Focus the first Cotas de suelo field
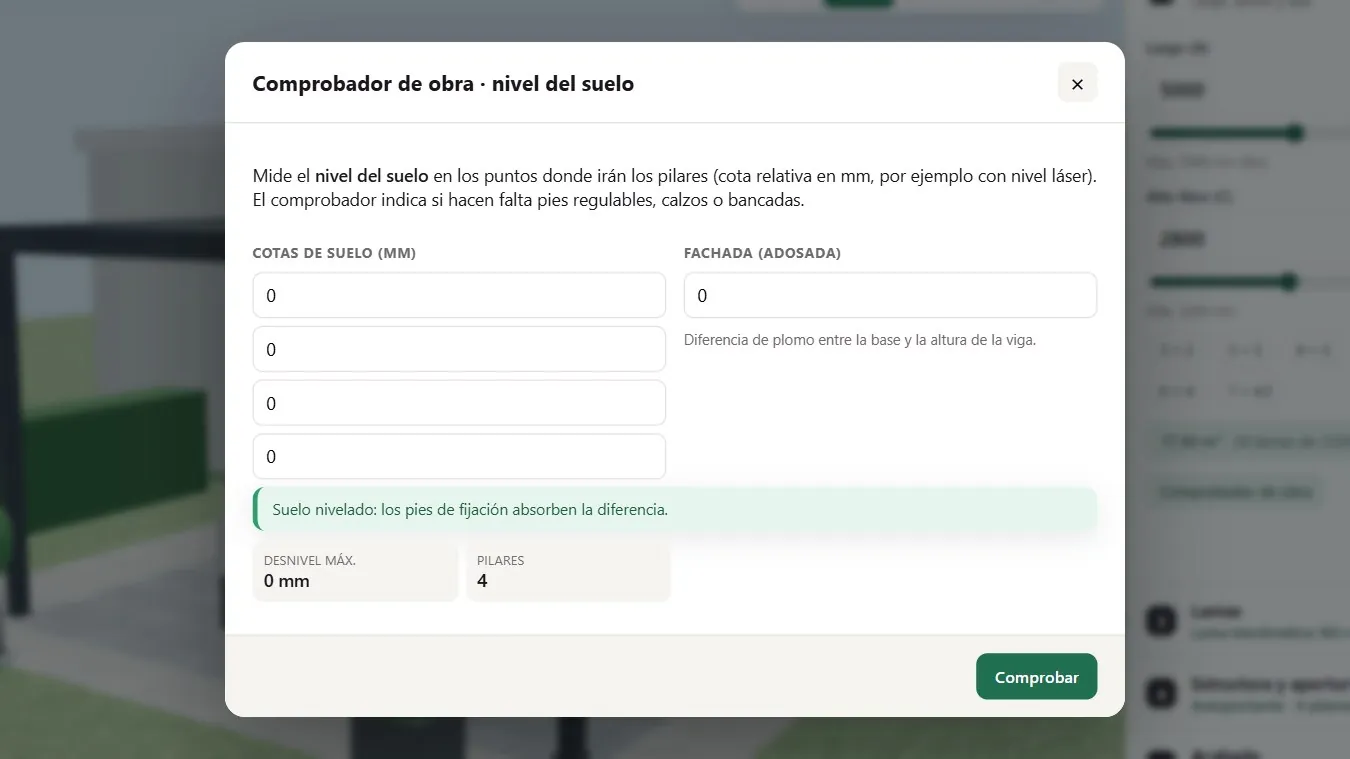Screen dimensions: 1350x759 459,295
